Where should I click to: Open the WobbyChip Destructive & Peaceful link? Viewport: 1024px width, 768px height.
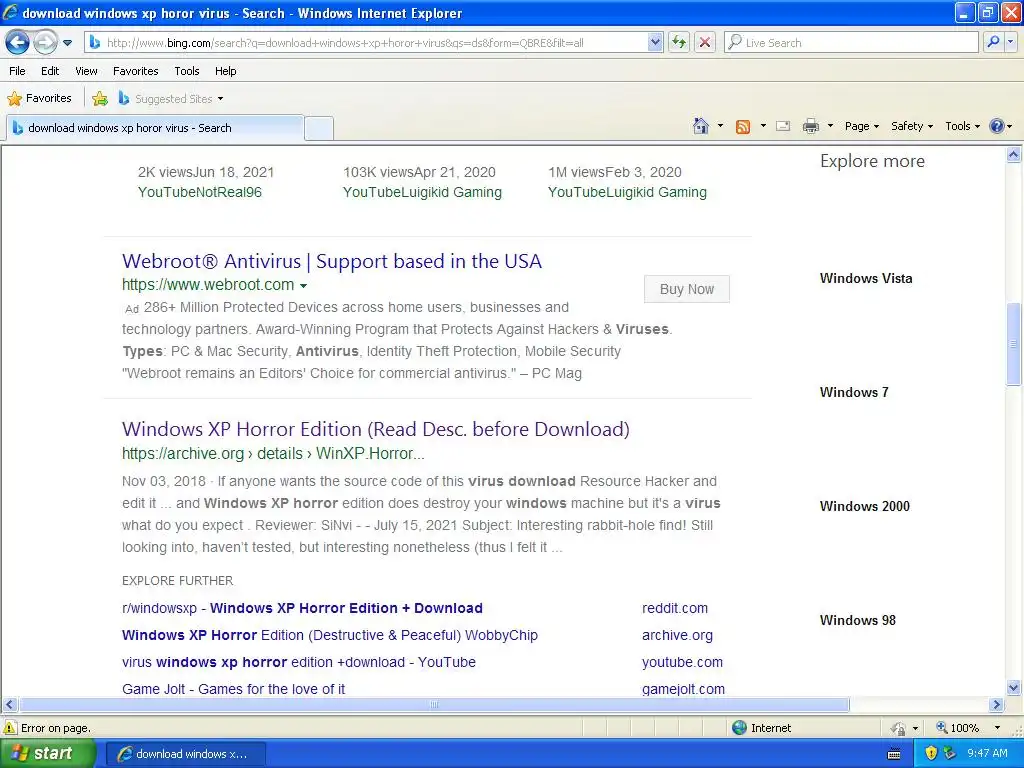[x=330, y=635]
